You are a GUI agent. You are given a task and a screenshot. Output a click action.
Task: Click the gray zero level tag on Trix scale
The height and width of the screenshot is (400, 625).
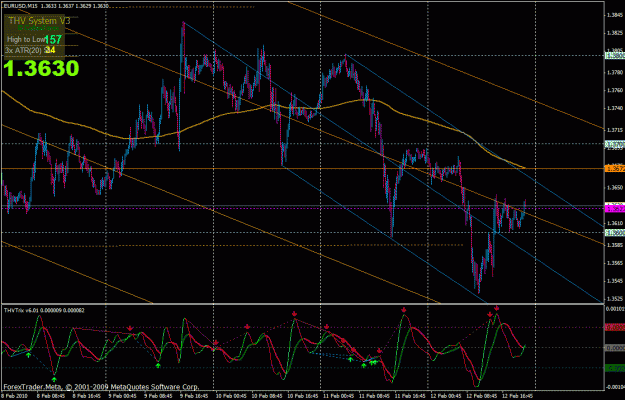(615, 348)
